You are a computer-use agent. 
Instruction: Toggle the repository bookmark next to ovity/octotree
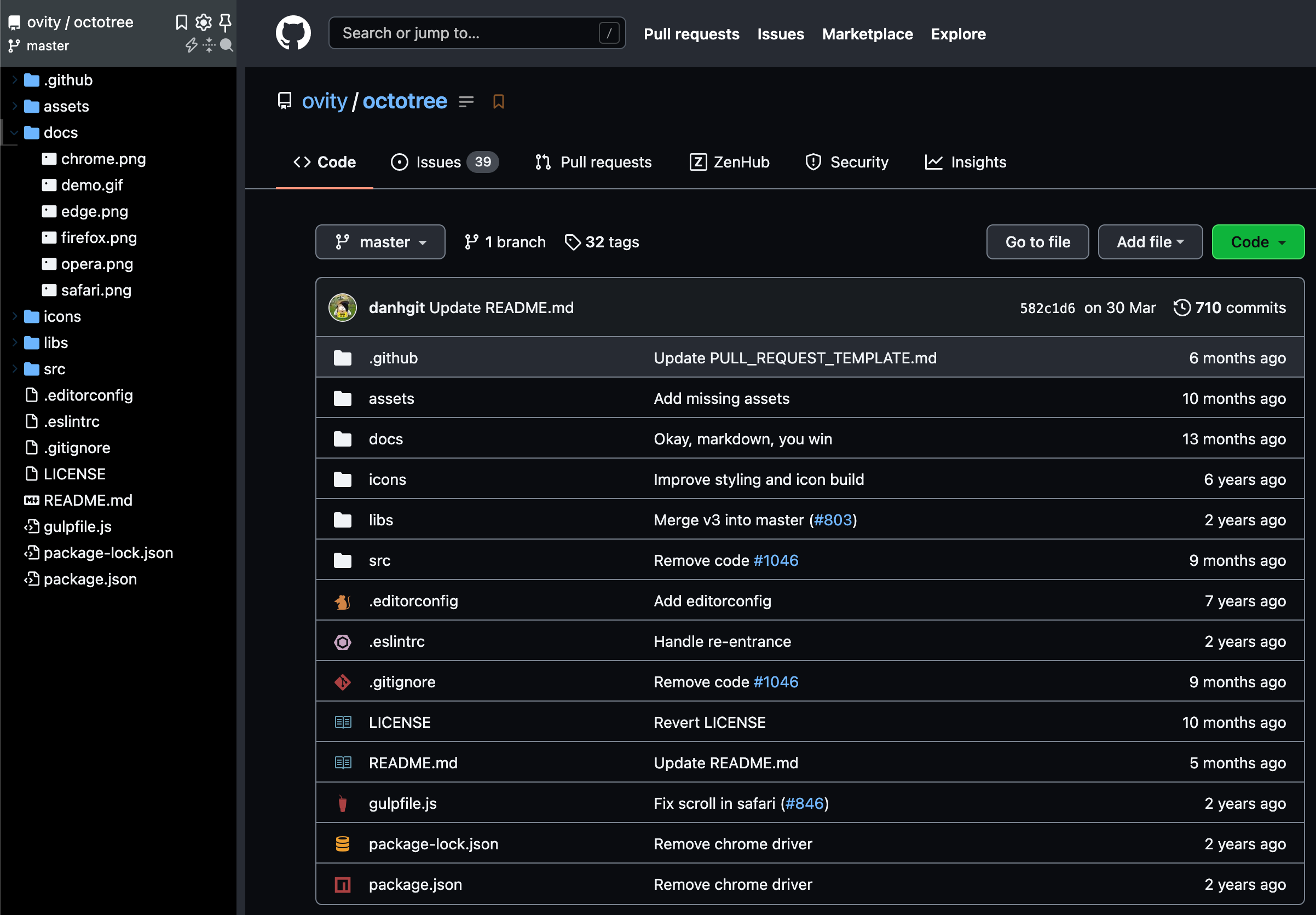point(498,101)
